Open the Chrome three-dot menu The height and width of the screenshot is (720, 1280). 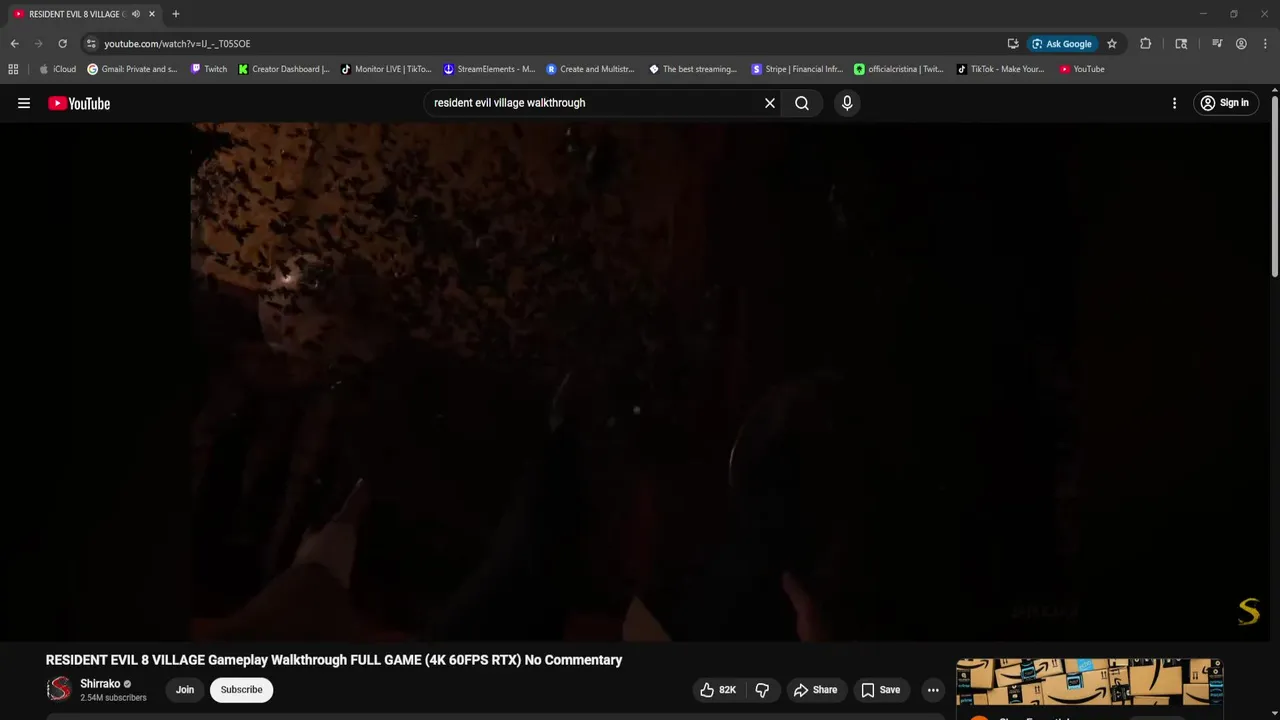click(x=1265, y=44)
